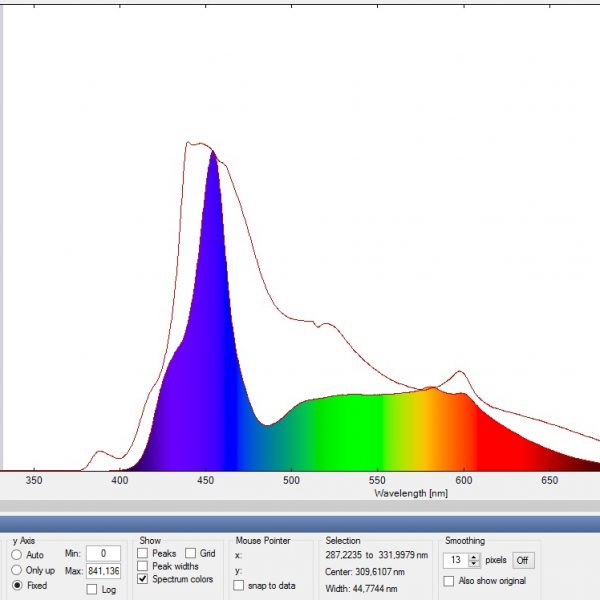Enable snap to data checkbox

click(x=238, y=585)
